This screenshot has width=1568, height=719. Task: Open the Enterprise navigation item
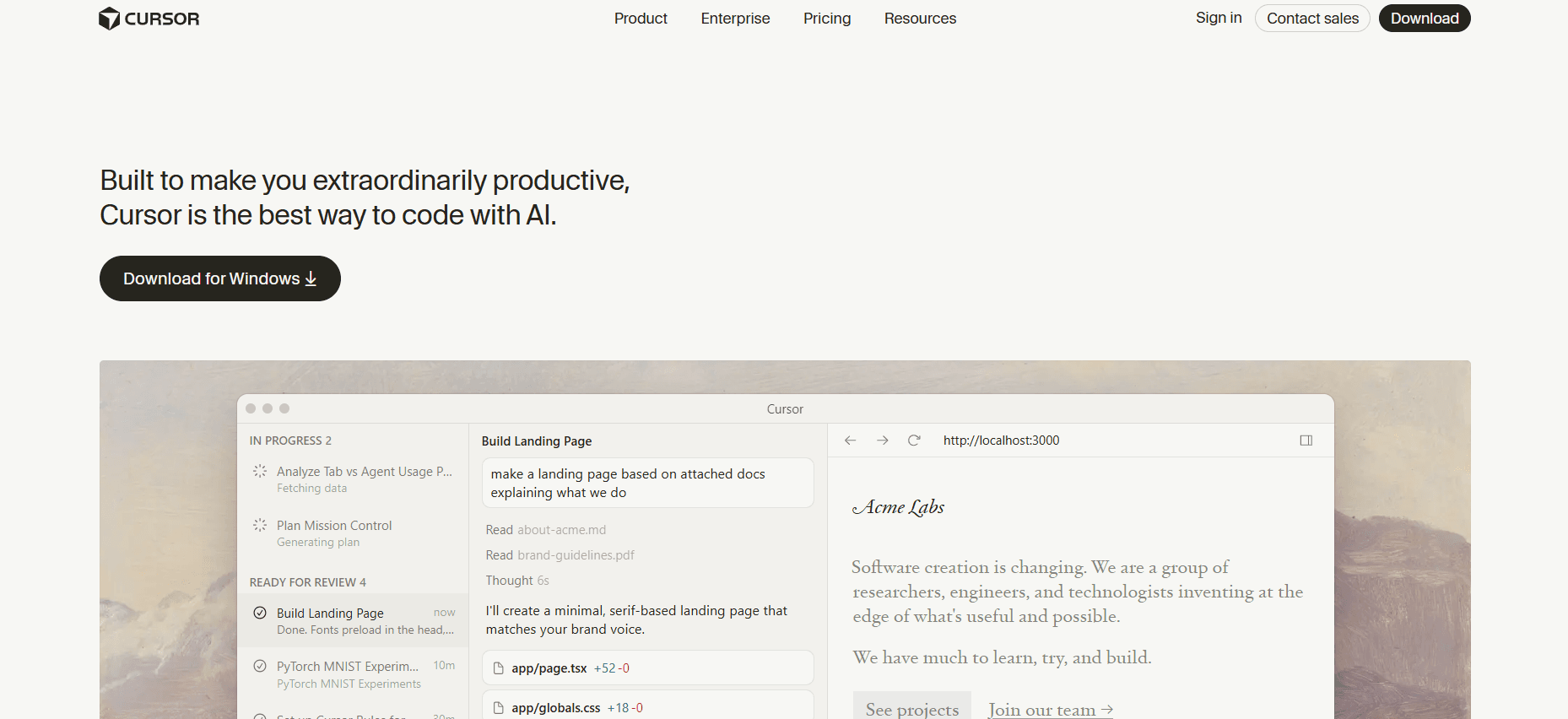point(735,19)
